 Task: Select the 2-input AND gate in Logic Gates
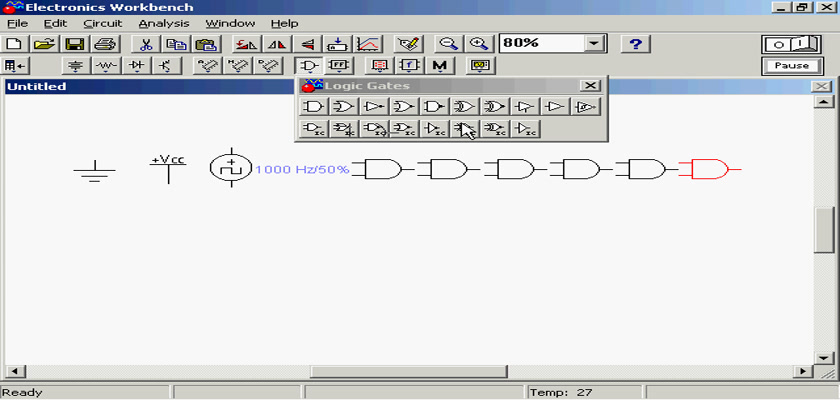(x=314, y=106)
